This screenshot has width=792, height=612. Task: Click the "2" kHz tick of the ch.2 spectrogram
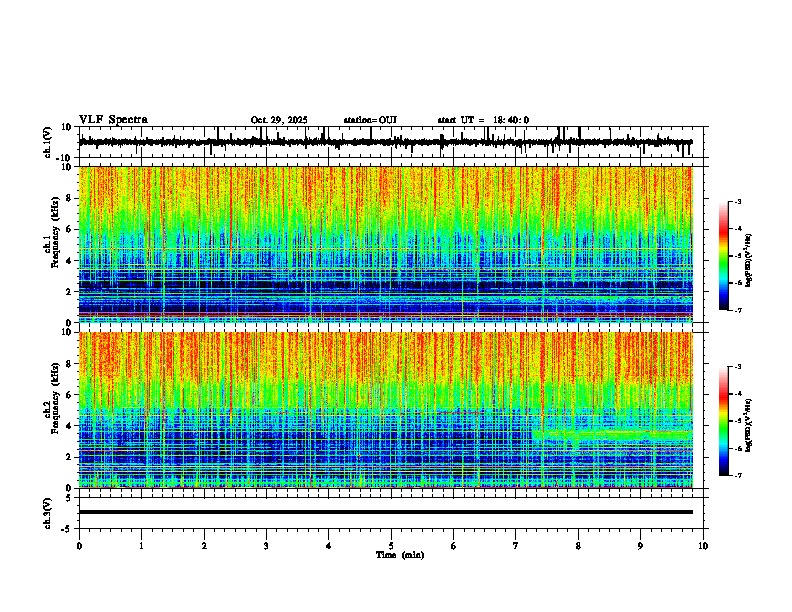point(69,457)
